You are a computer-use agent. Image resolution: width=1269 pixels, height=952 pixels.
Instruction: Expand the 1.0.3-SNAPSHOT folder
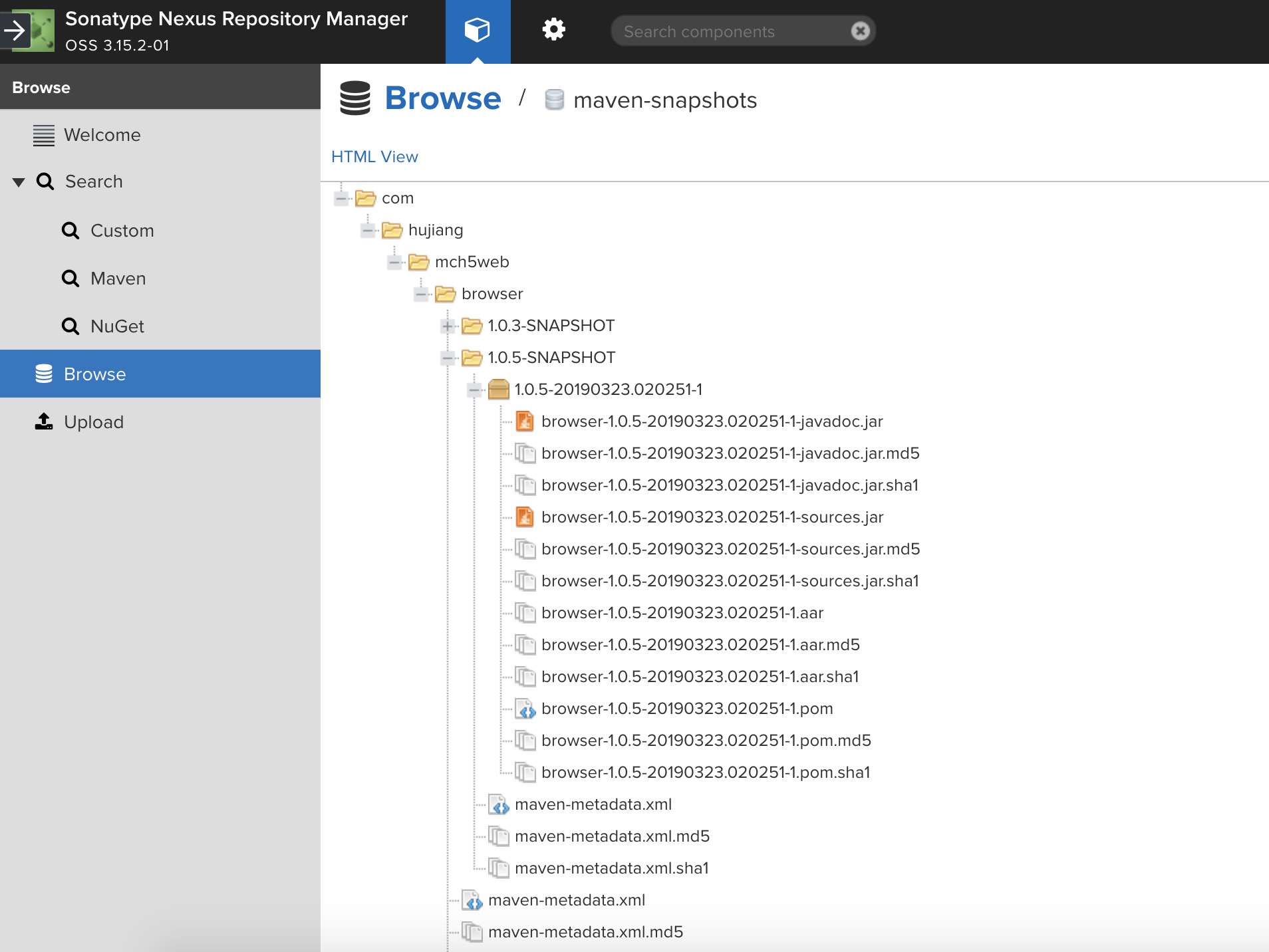tap(448, 326)
